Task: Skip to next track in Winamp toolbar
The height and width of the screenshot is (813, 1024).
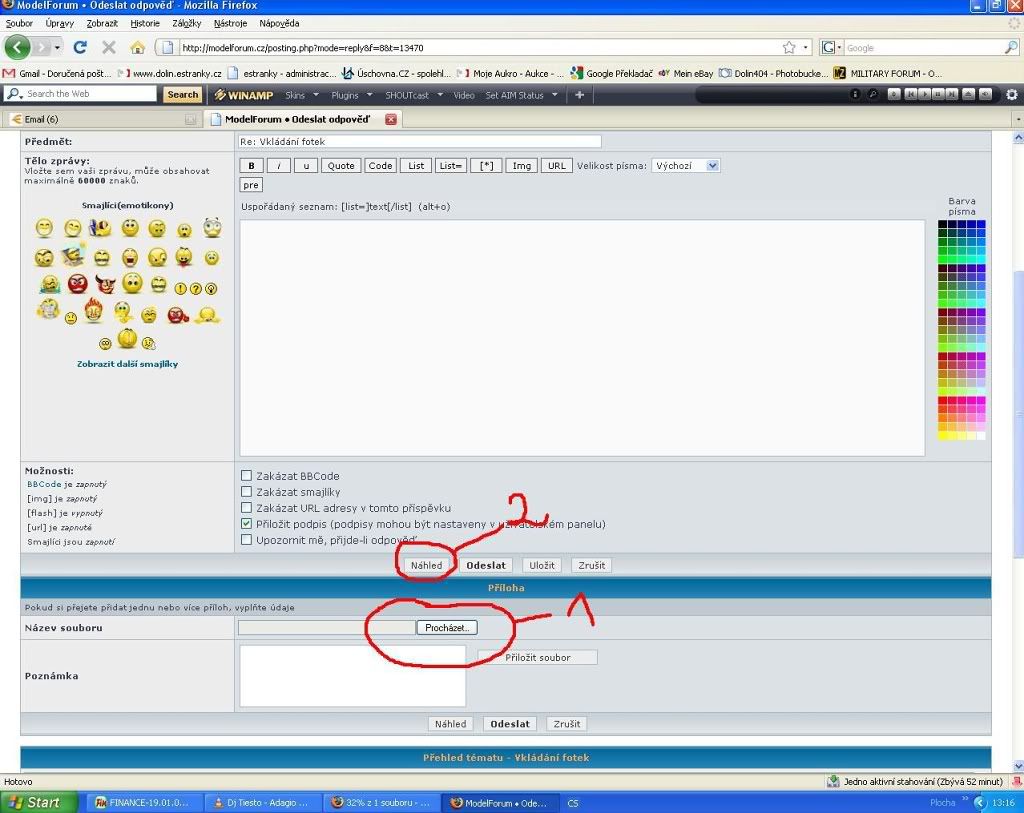Action: [953, 94]
